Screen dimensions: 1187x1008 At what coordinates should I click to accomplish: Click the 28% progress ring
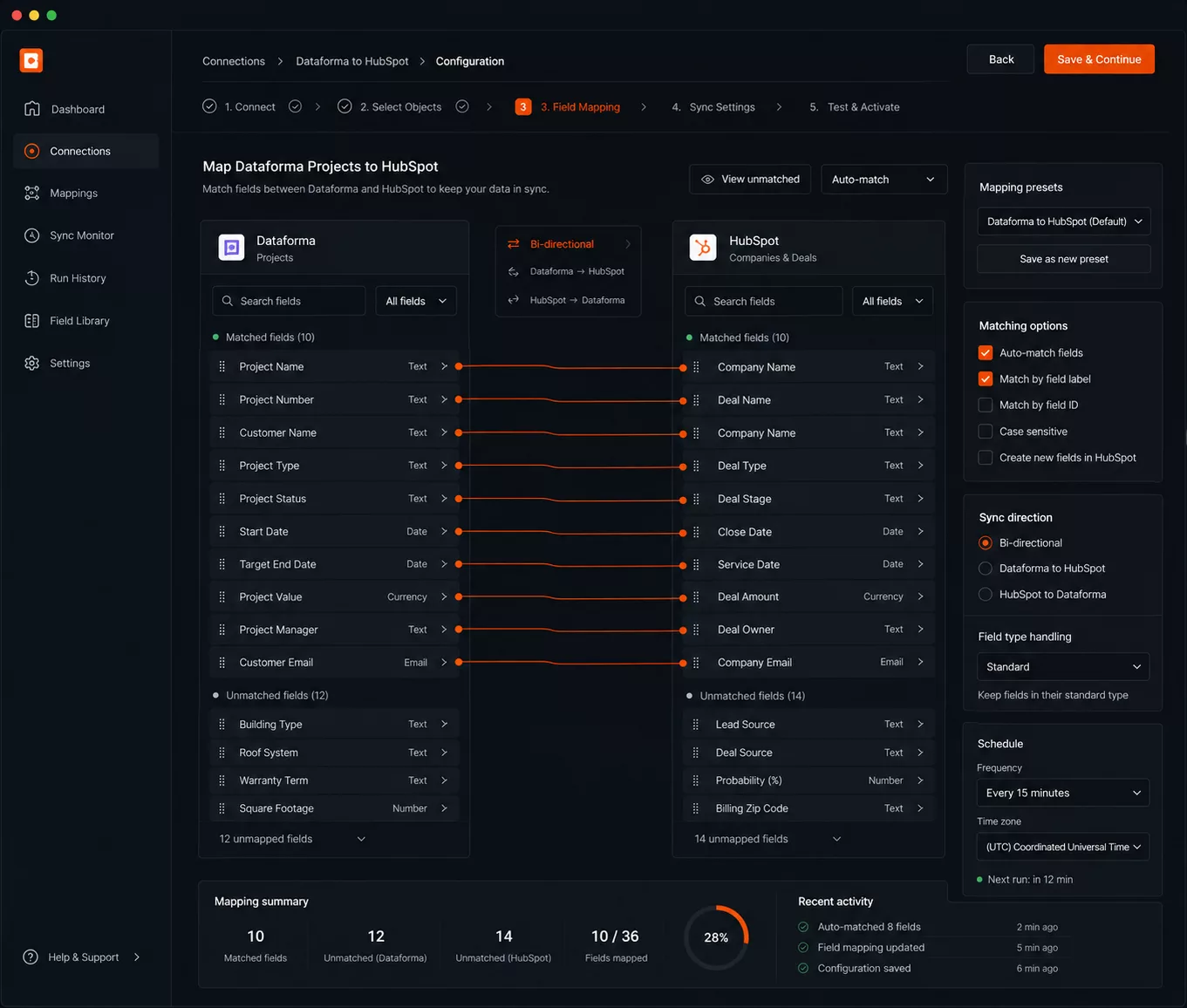tap(716, 937)
